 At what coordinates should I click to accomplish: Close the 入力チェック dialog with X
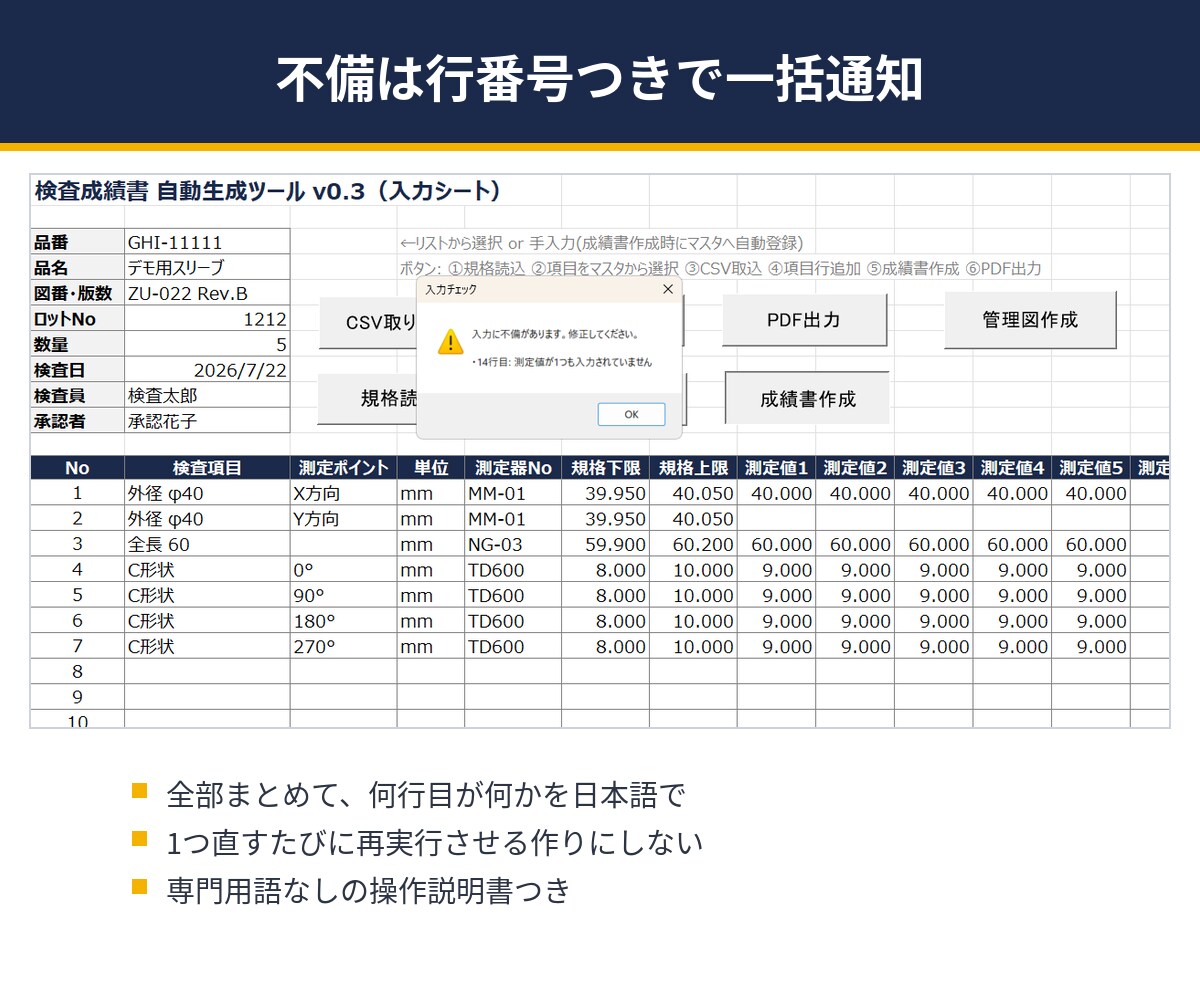[668, 289]
